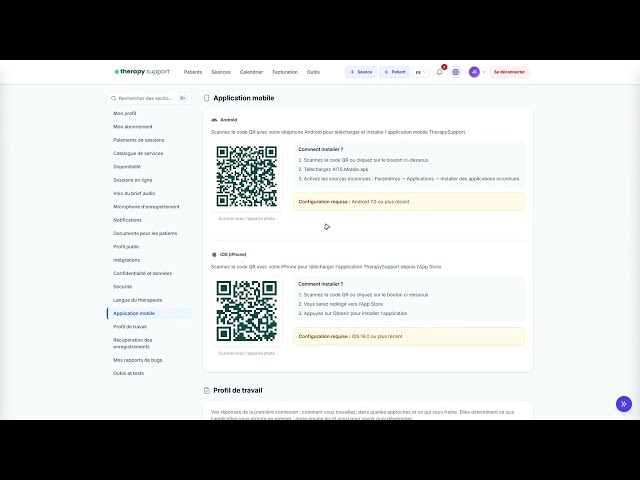Open the Patients menu

(x=193, y=72)
